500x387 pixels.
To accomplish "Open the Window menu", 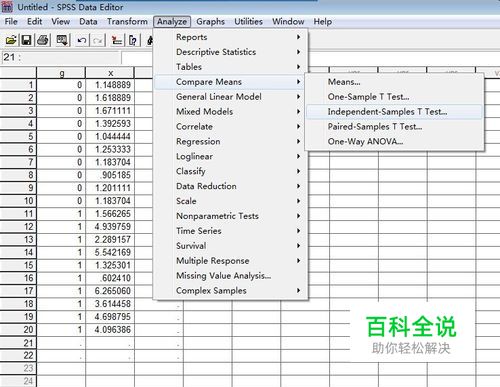I will click(288, 22).
